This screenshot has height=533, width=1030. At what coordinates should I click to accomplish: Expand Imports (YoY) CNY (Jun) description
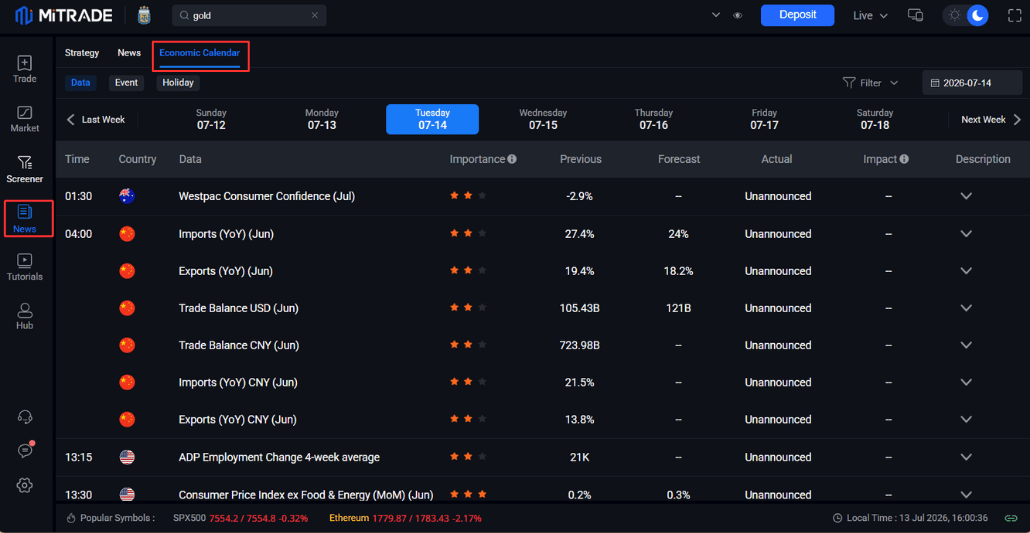point(966,382)
